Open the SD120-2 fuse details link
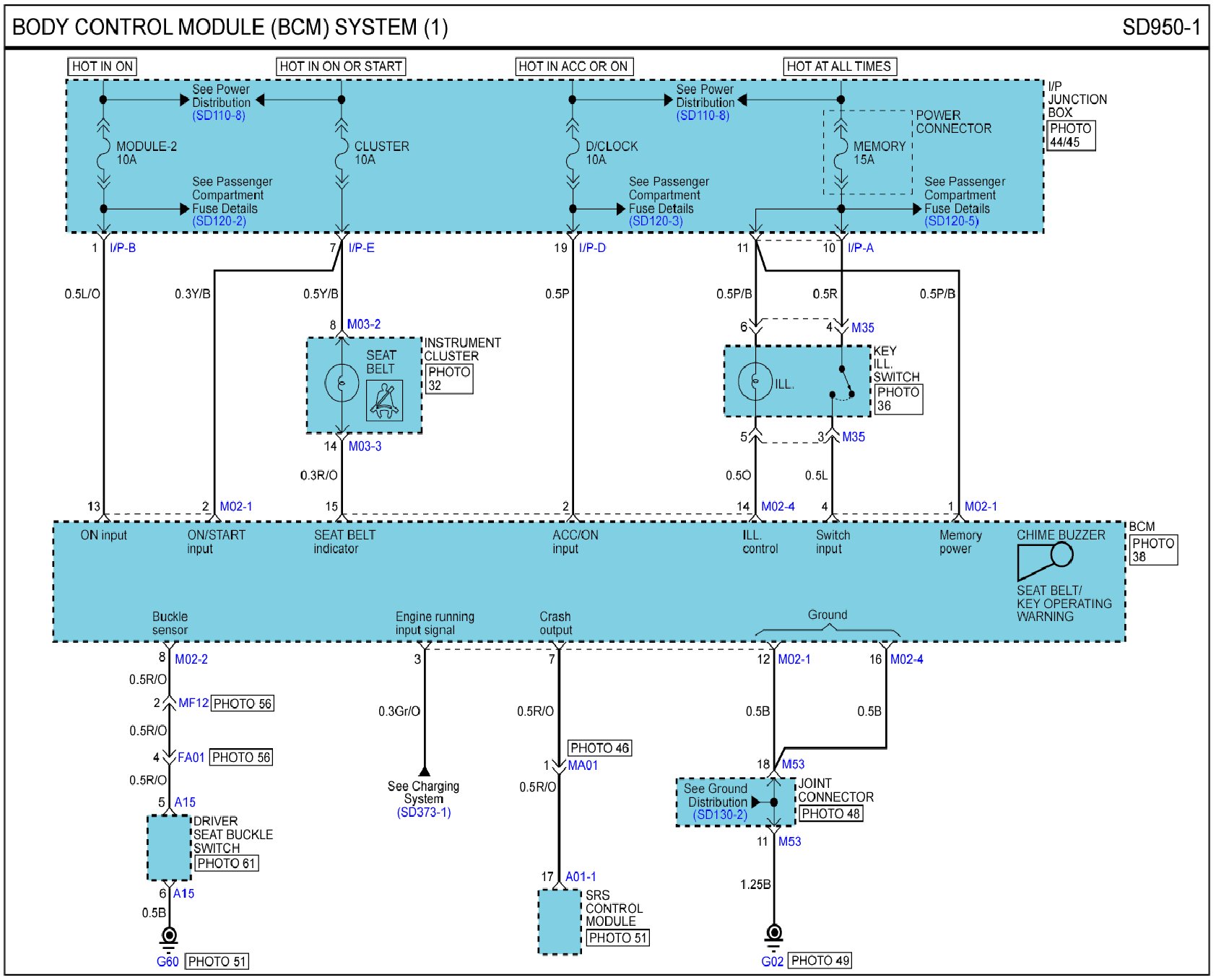Viewport: 1216px width, 980px height. [219, 221]
